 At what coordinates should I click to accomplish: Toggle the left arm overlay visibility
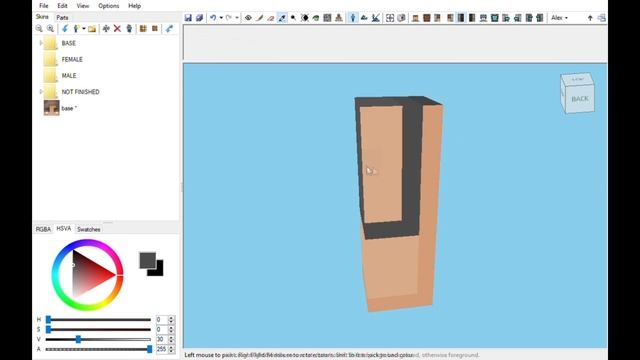[x=506, y=18]
